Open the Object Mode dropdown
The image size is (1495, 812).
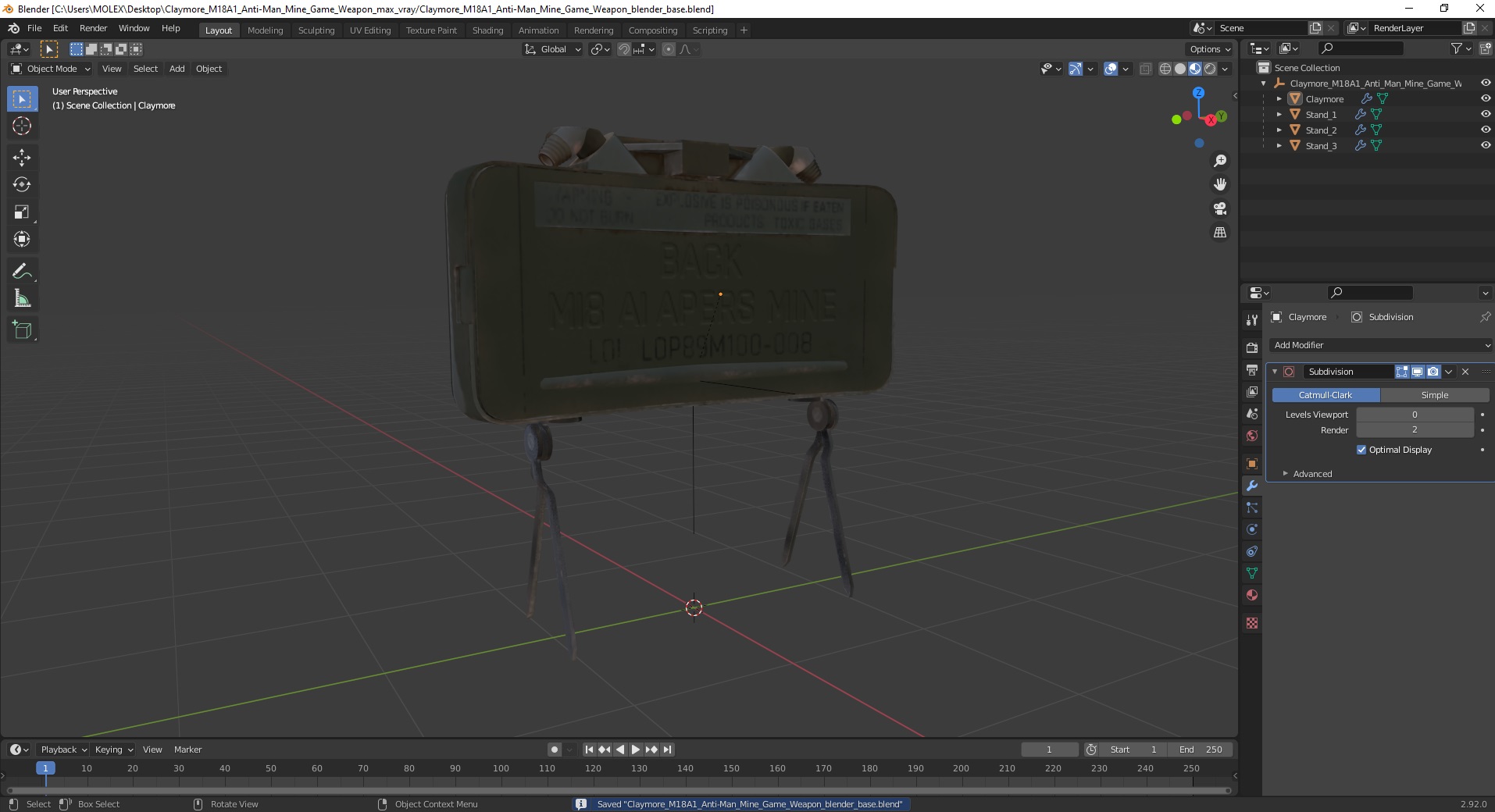tap(51, 69)
